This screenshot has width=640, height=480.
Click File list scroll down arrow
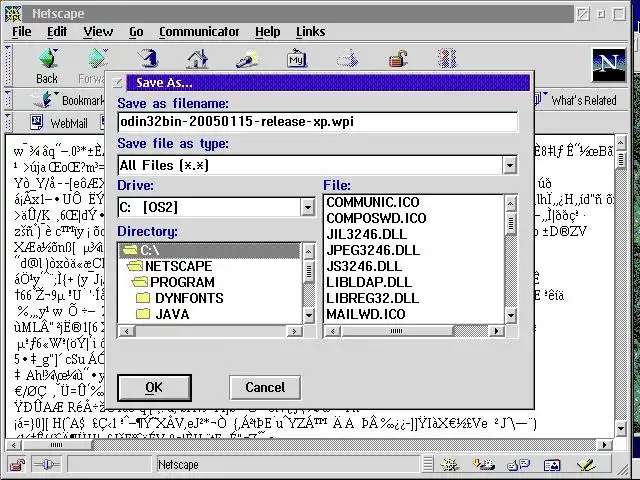click(511, 315)
